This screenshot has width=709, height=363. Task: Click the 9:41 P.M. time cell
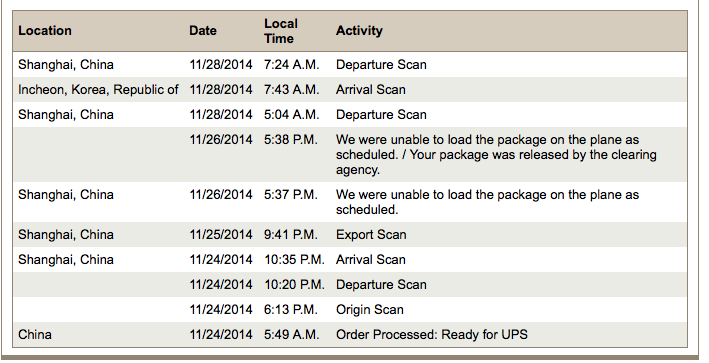291,235
